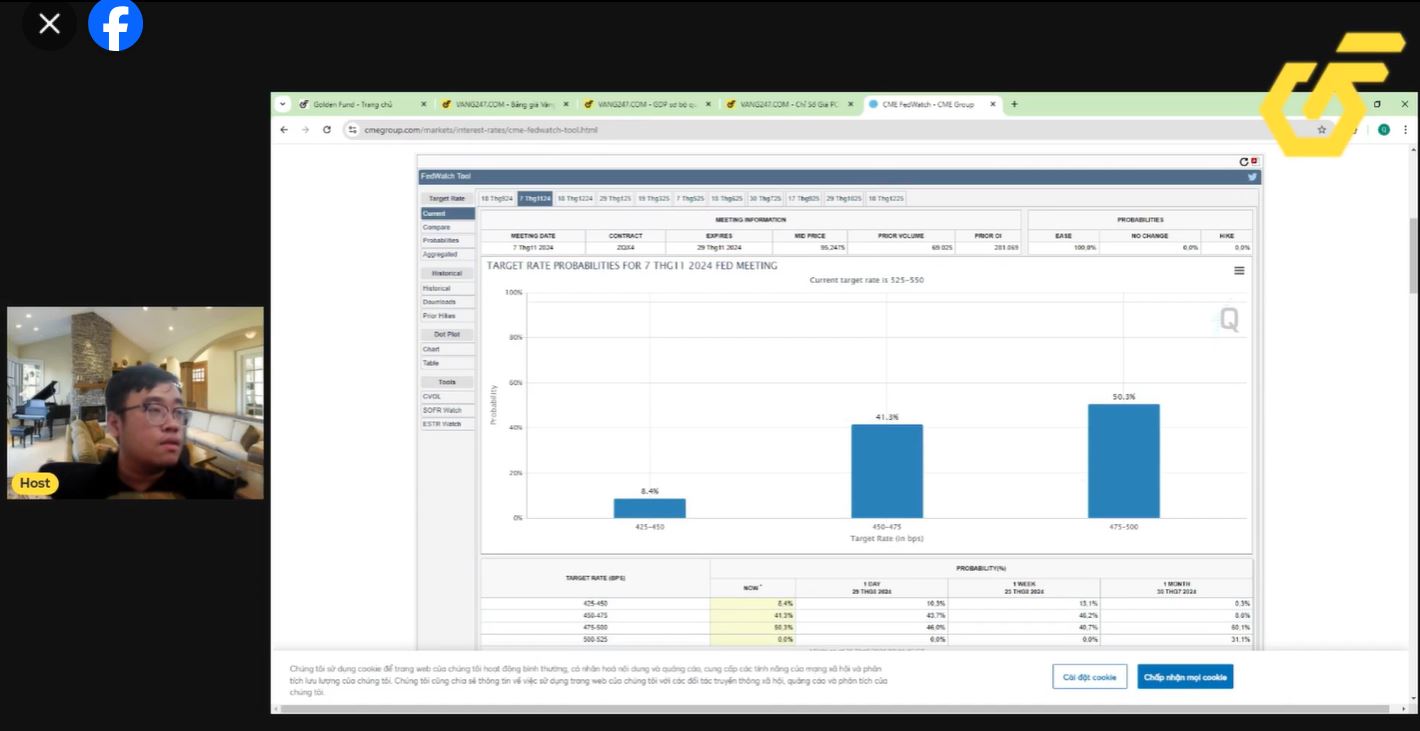The image size is (1420, 731).
Task: Select the 18 Thg12 24 meeting tab
Action: [575, 198]
